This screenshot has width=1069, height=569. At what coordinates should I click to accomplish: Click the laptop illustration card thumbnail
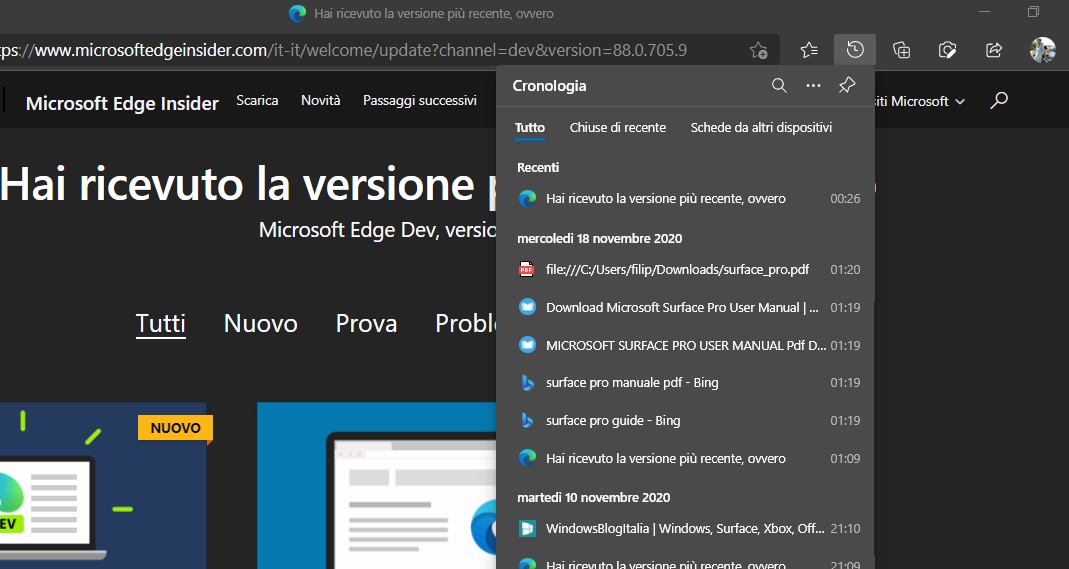tap(376, 485)
